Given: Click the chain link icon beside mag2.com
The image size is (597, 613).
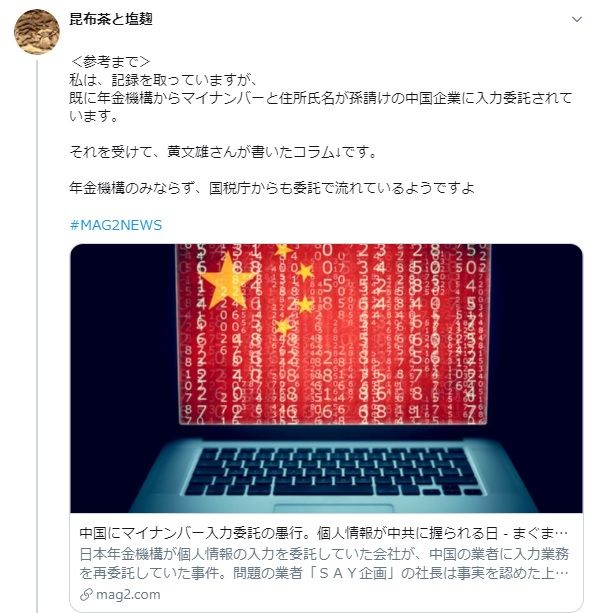Looking at the screenshot, I should pyautogui.click(x=86, y=595).
